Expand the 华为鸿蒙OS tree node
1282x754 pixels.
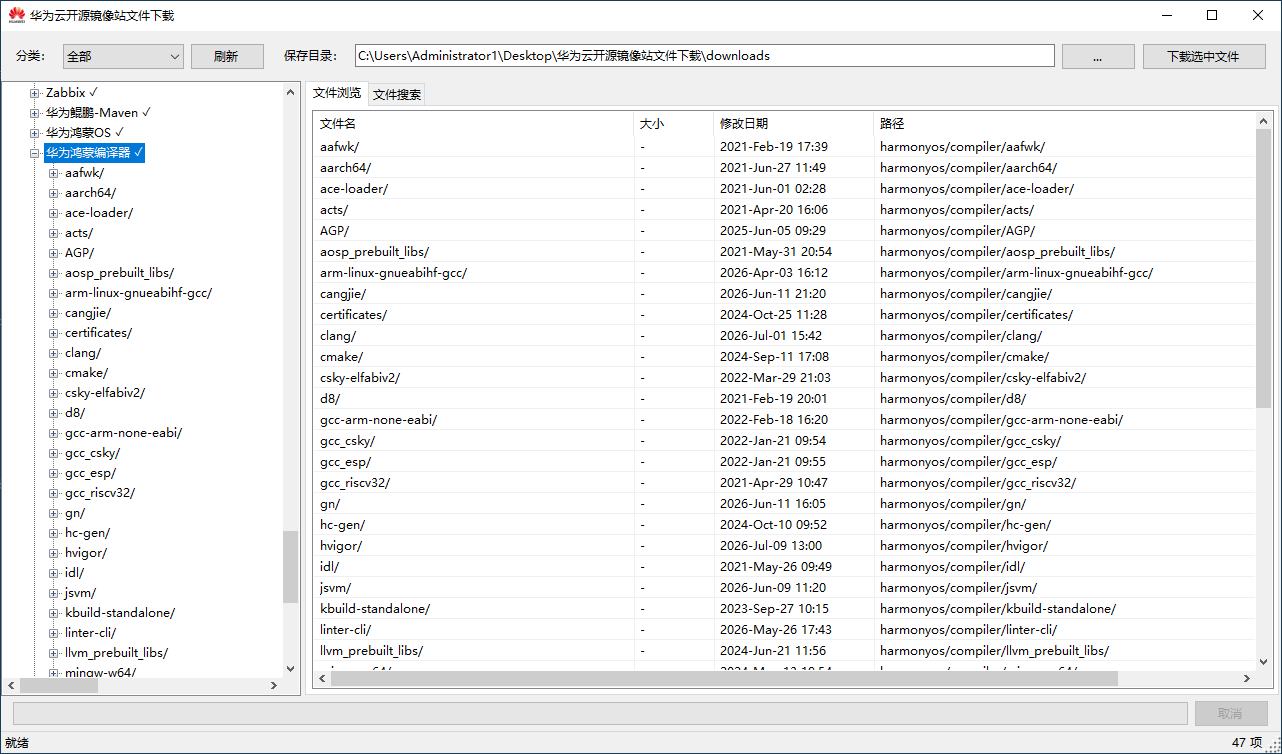coord(35,133)
